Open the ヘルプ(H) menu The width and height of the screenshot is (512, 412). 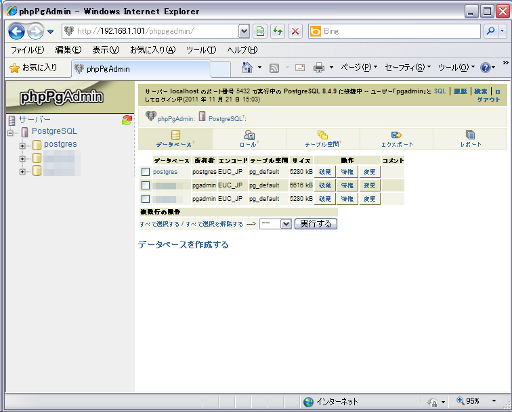point(242,50)
